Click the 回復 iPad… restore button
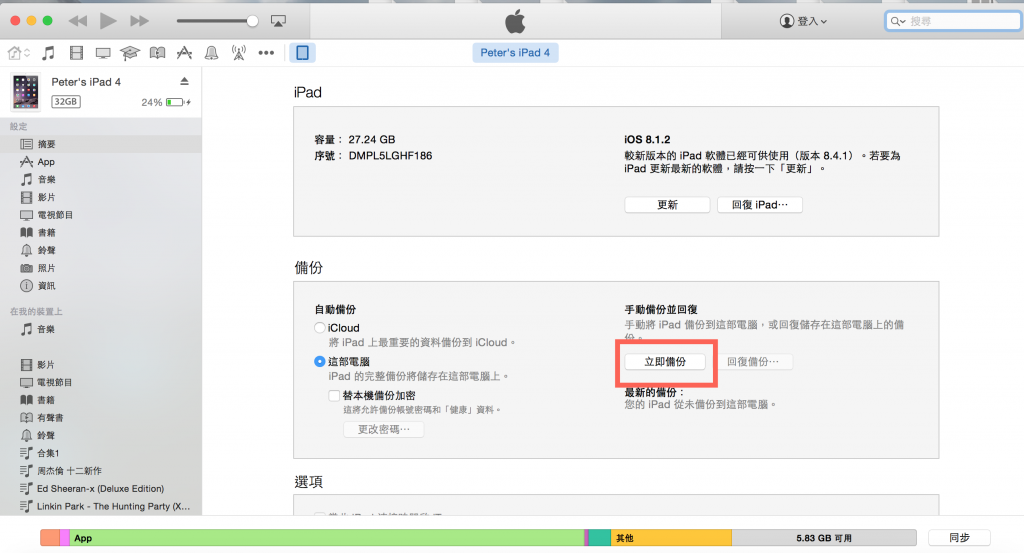Screen dimensions: 1024x553 760,204
